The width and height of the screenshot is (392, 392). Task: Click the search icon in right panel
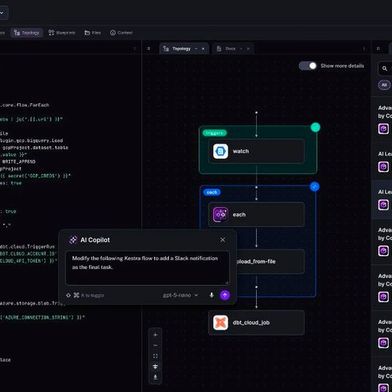point(385,69)
